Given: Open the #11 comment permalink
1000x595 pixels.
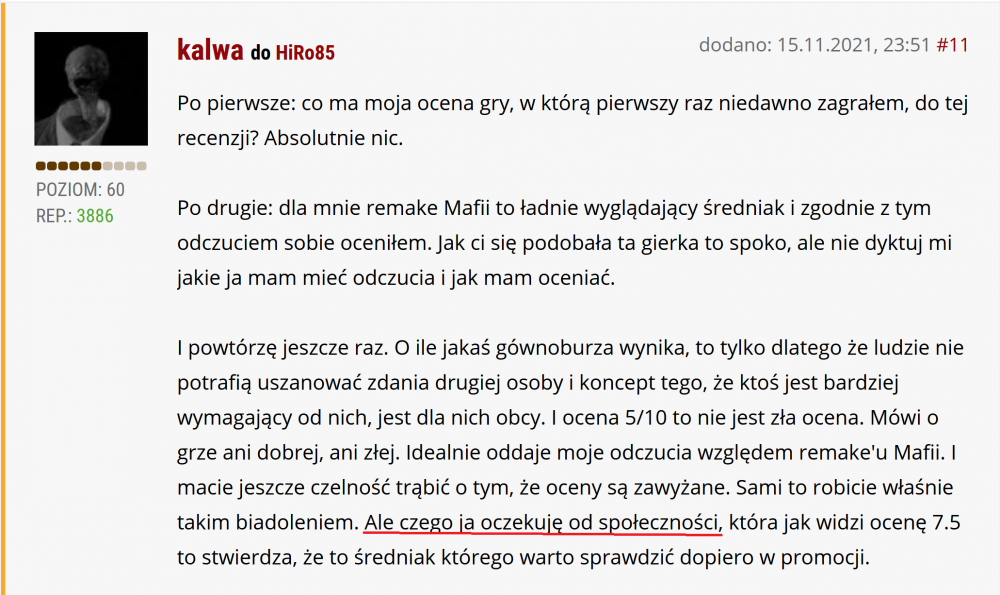Looking at the screenshot, I should coord(952,45).
